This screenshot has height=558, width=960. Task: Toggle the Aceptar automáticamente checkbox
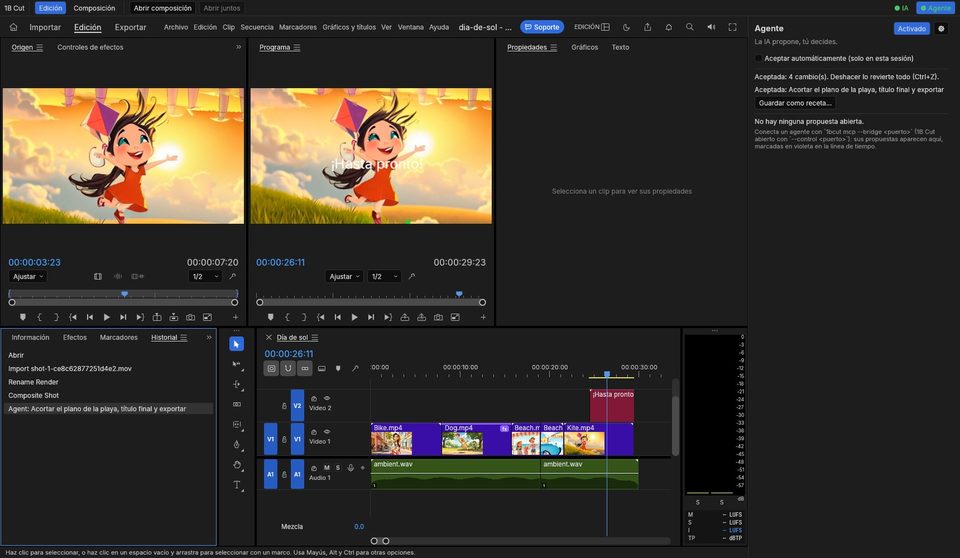pyautogui.click(x=759, y=58)
